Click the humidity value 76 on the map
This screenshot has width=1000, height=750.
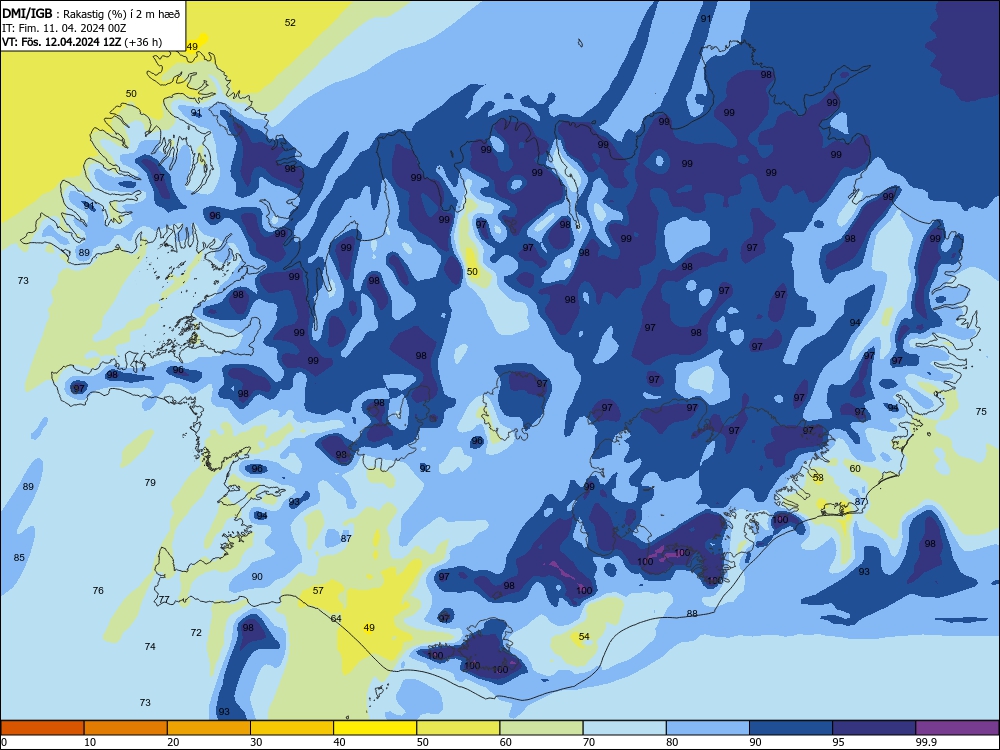[98, 591]
